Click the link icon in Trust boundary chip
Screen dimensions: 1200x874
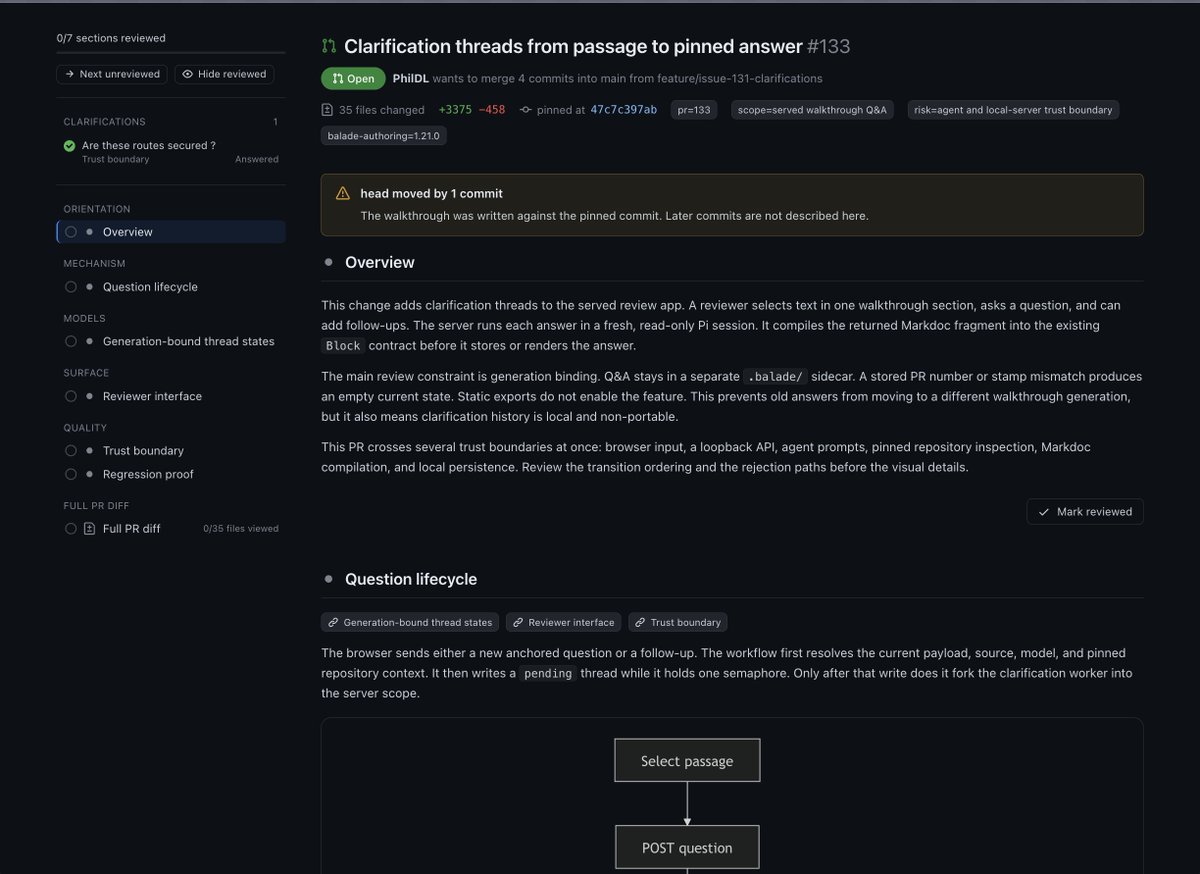click(639, 622)
